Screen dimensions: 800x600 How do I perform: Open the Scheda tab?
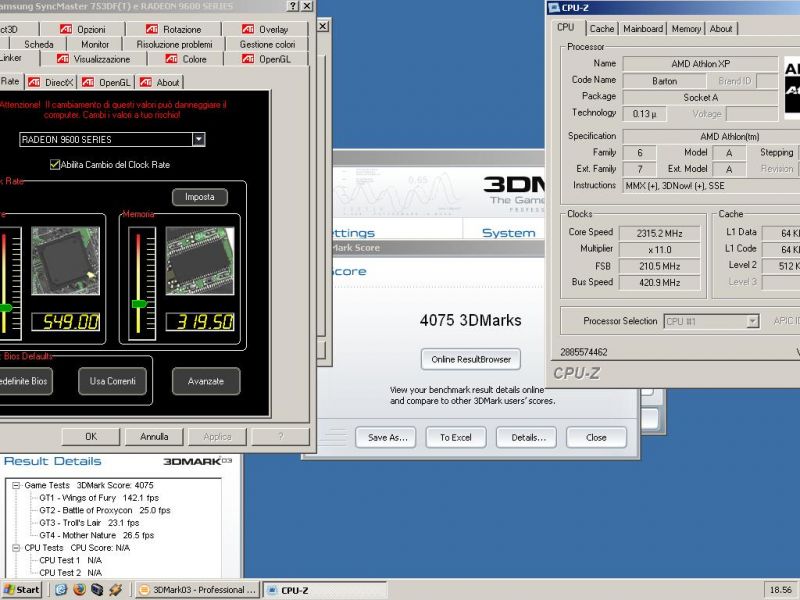click(x=39, y=44)
